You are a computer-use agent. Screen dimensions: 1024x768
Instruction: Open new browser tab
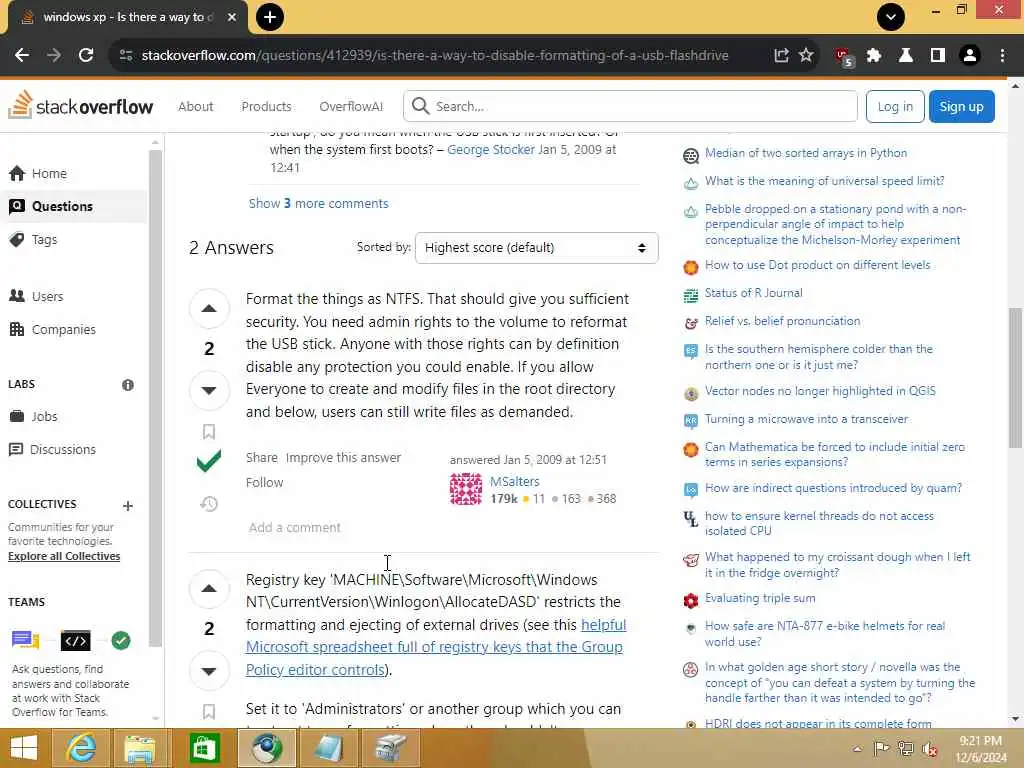point(270,17)
